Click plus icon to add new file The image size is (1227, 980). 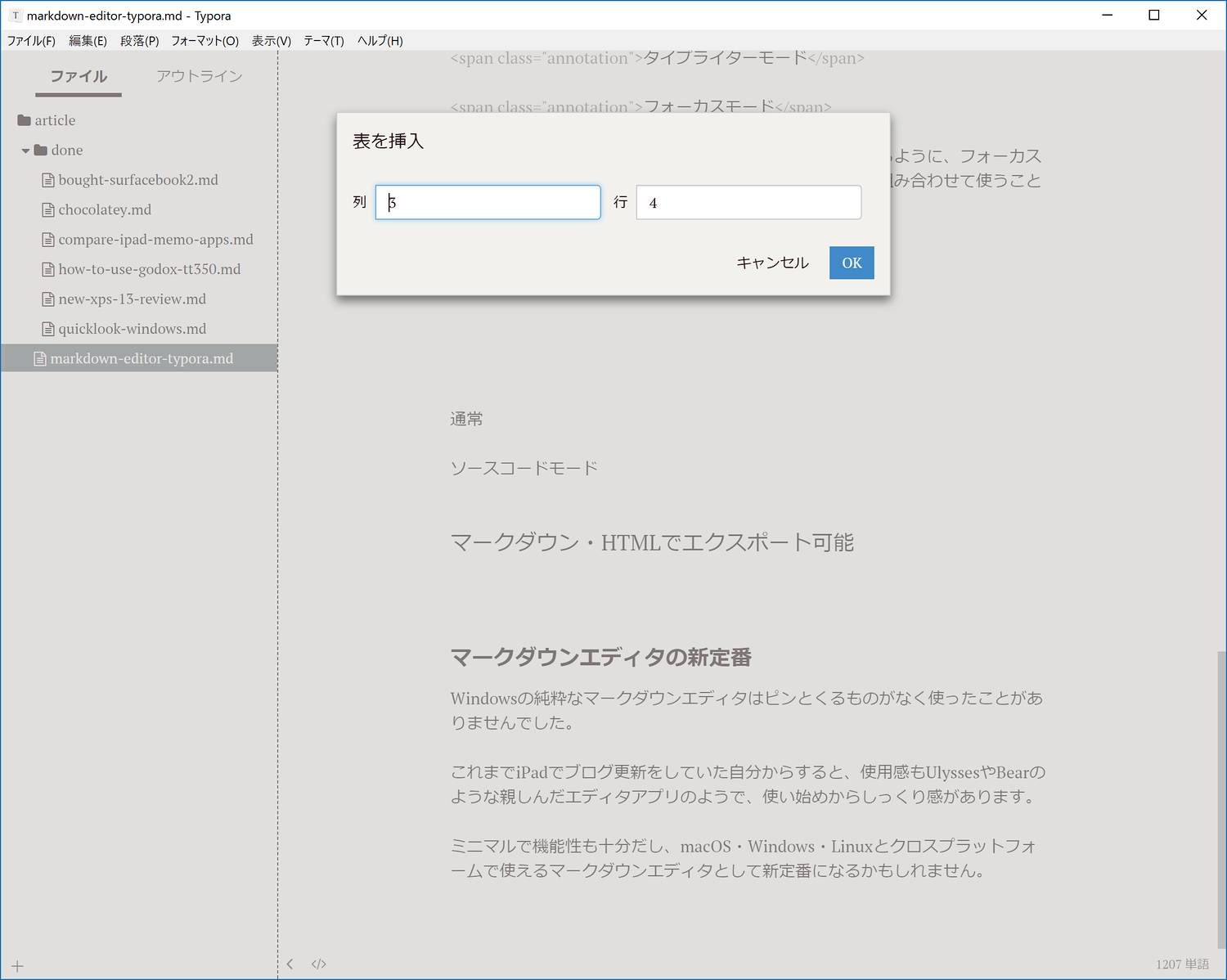(17, 966)
